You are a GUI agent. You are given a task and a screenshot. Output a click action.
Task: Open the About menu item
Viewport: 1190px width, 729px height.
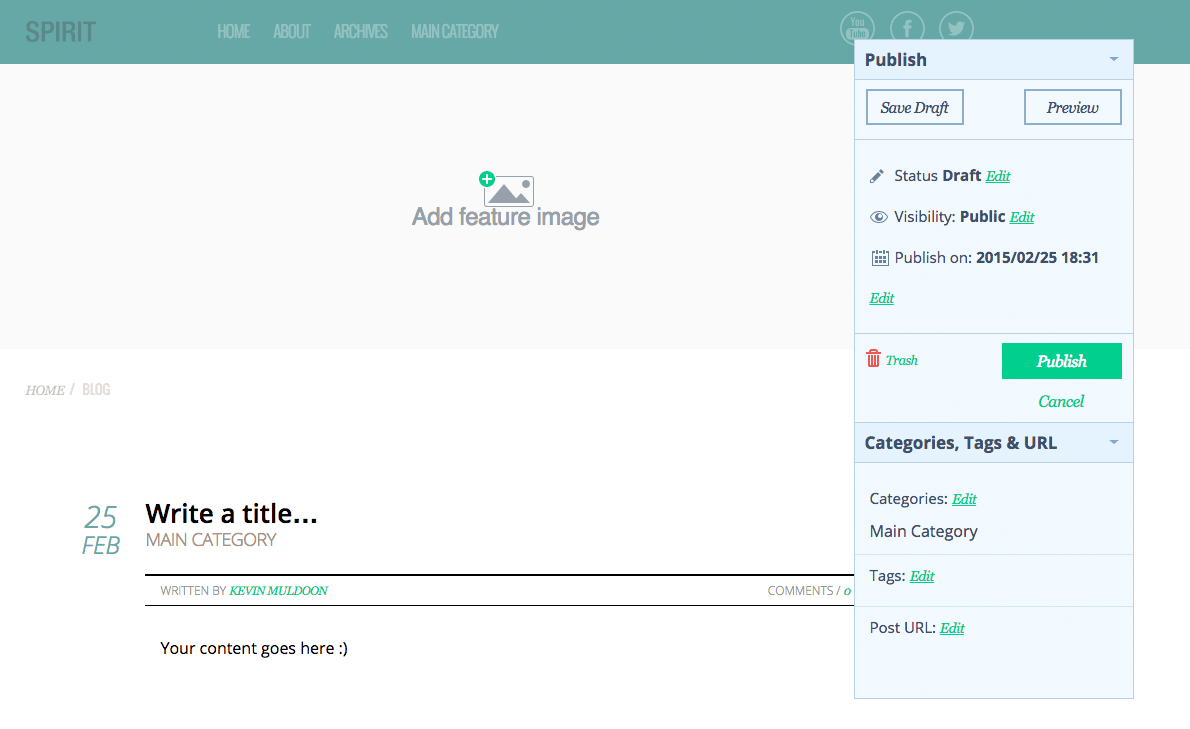pos(292,32)
